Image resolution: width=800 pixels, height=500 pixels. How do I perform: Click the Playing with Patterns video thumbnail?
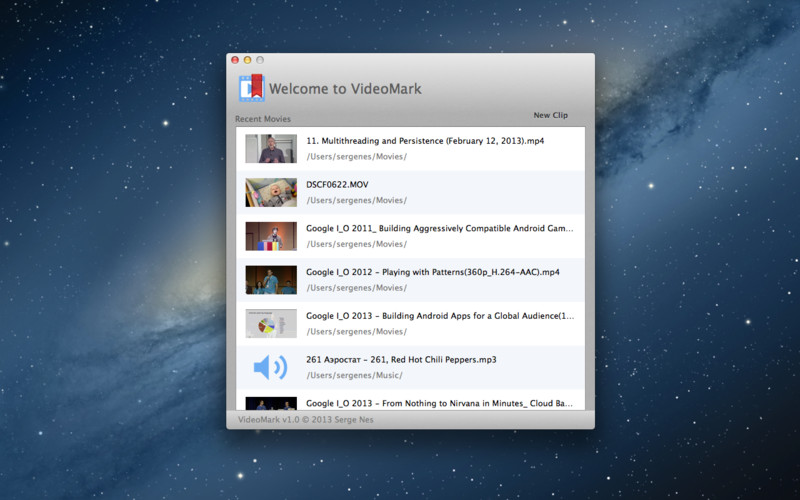click(x=271, y=280)
